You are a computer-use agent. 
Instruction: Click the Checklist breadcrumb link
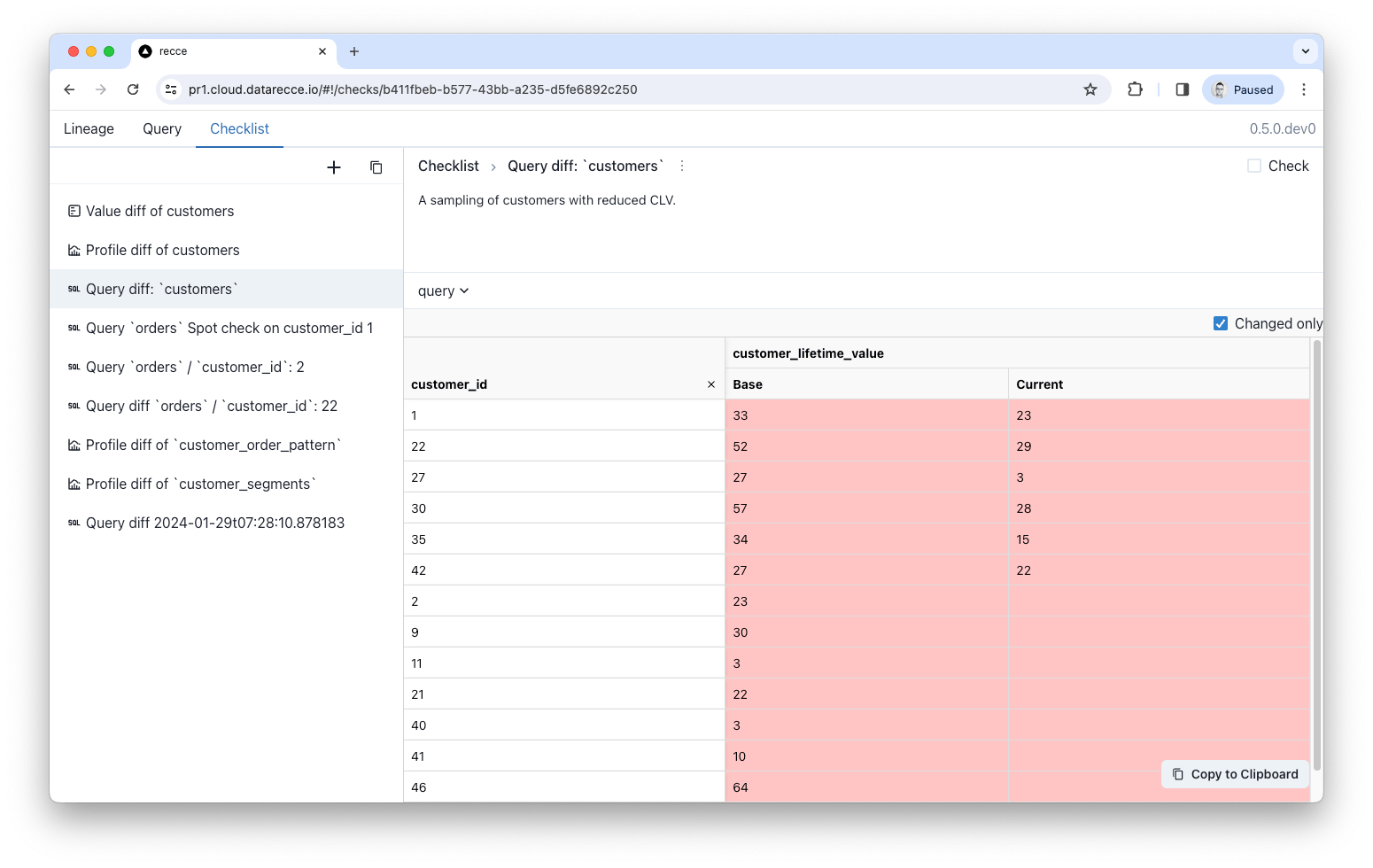pyautogui.click(x=448, y=167)
